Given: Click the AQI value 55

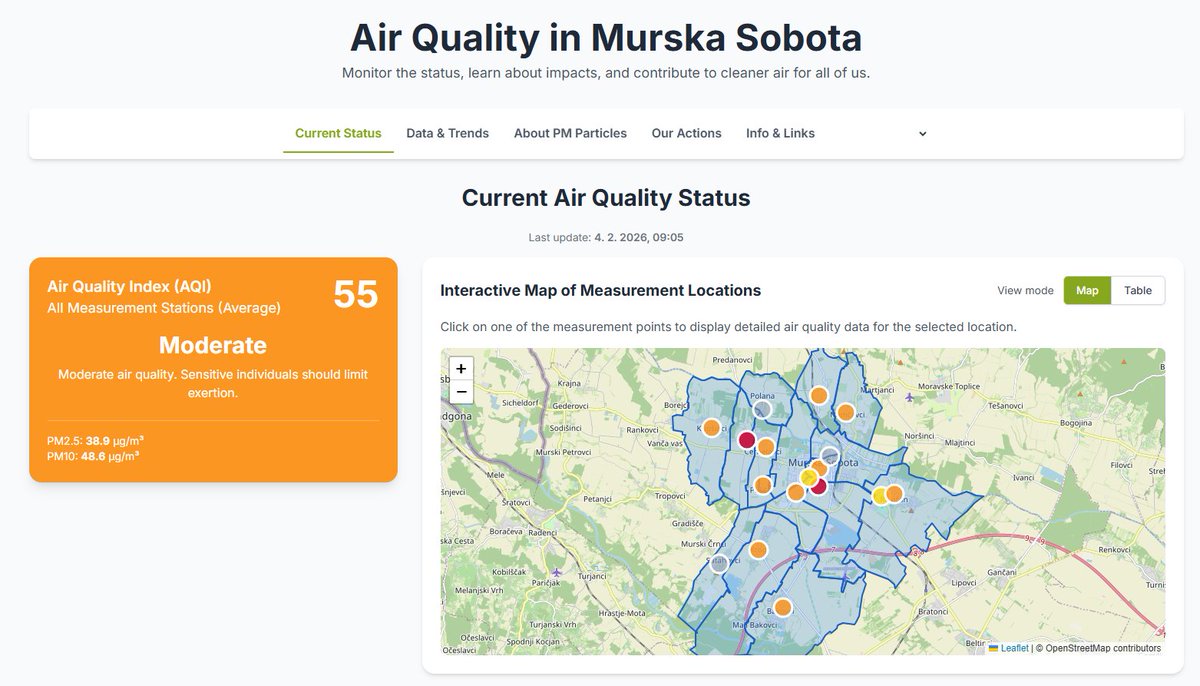Looking at the screenshot, I should pyautogui.click(x=355, y=295).
